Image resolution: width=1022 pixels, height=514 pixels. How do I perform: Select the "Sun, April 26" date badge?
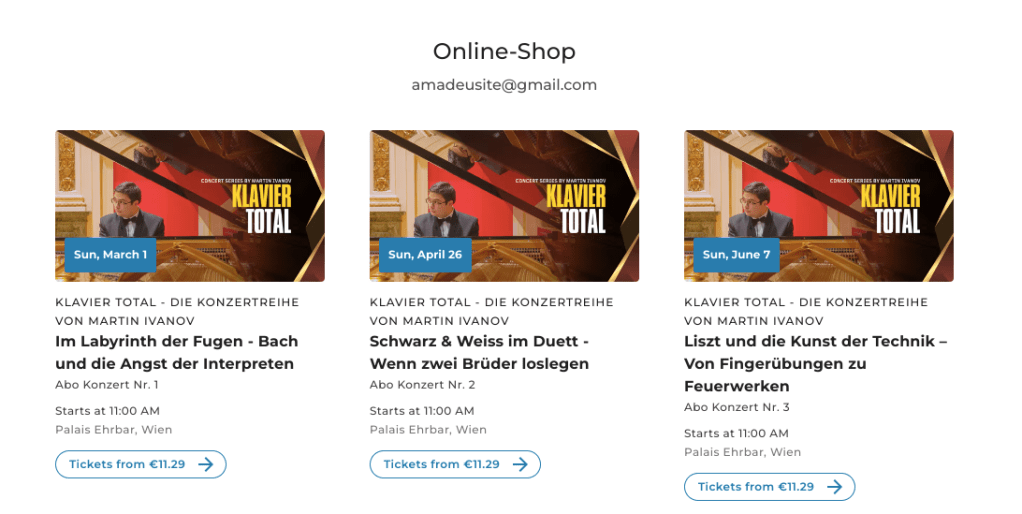pos(425,255)
